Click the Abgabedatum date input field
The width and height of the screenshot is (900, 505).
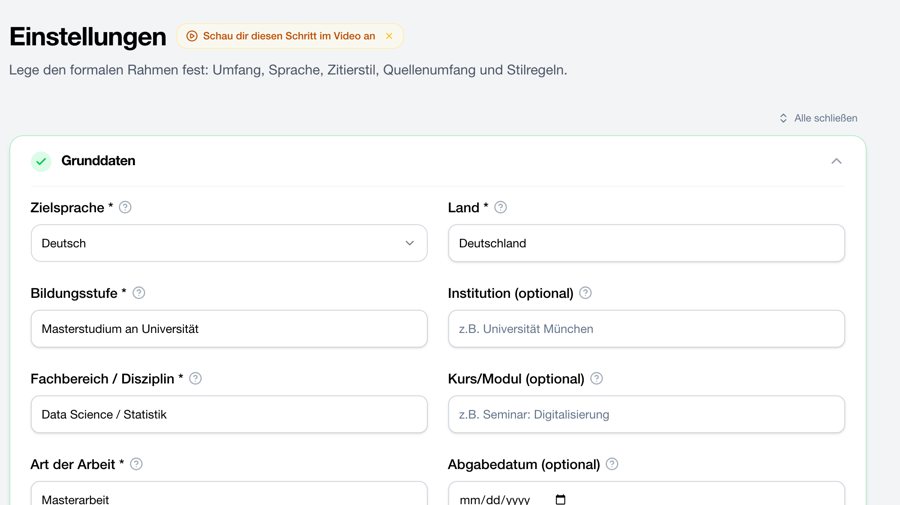pyautogui.click(x=646, y=494)
